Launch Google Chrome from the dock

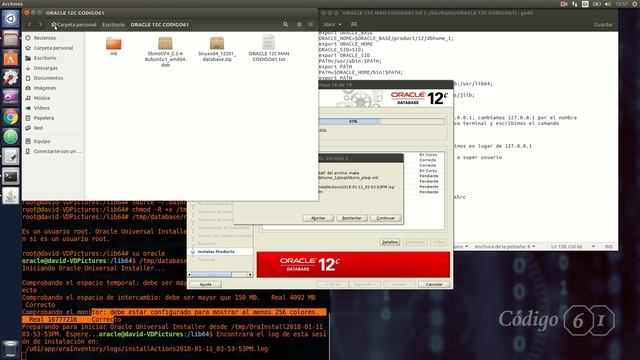point(11,118)
